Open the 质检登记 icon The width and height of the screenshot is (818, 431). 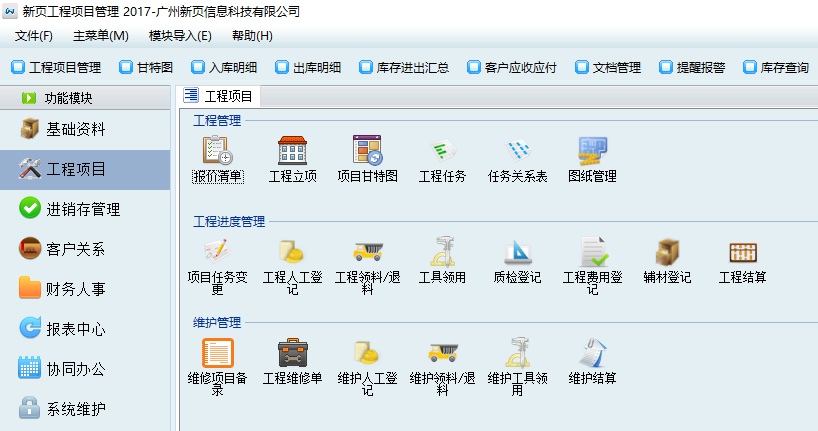pyautogui.click(x=518, y=252)
